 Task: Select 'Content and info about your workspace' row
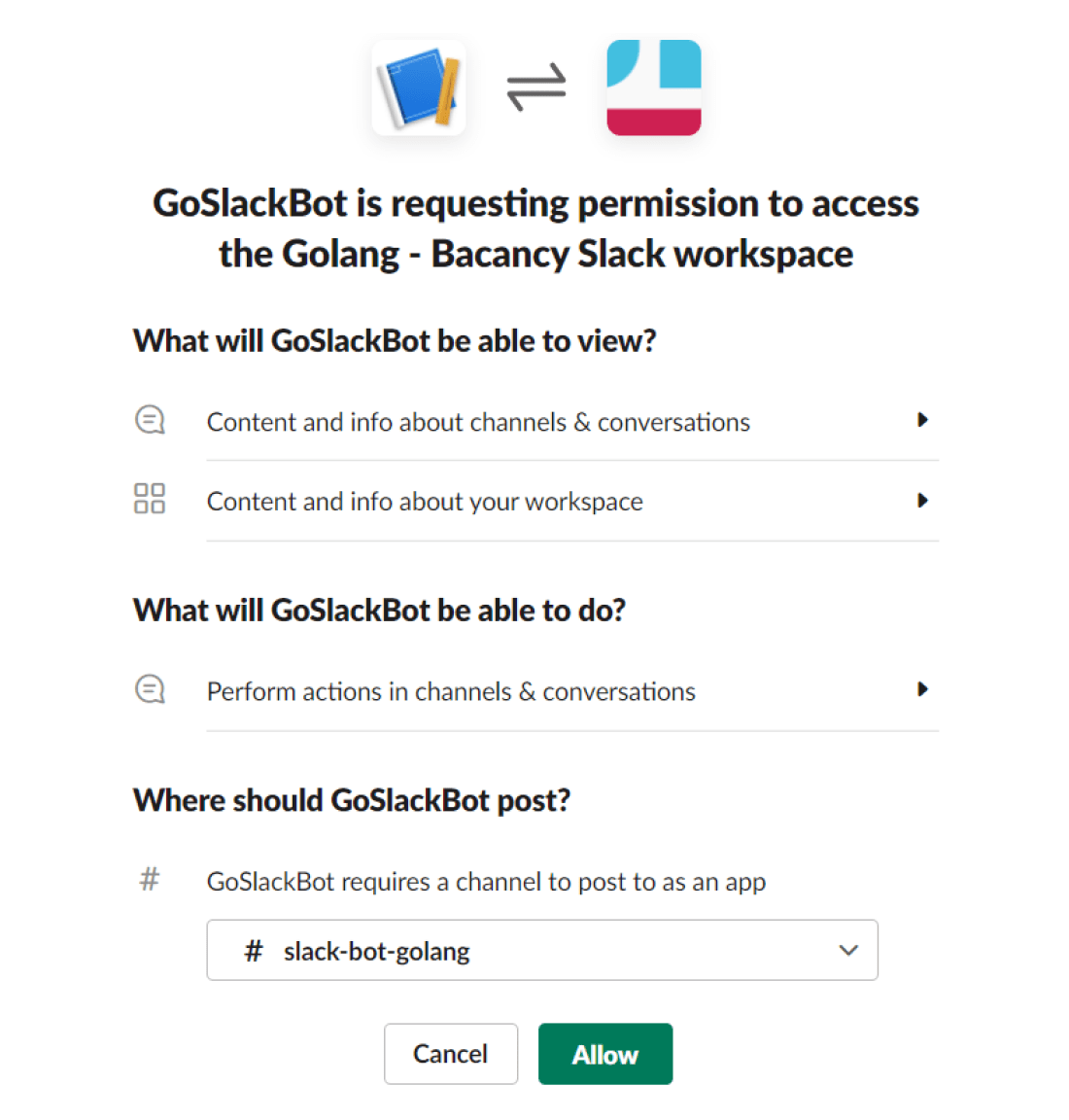pos(535,501)
